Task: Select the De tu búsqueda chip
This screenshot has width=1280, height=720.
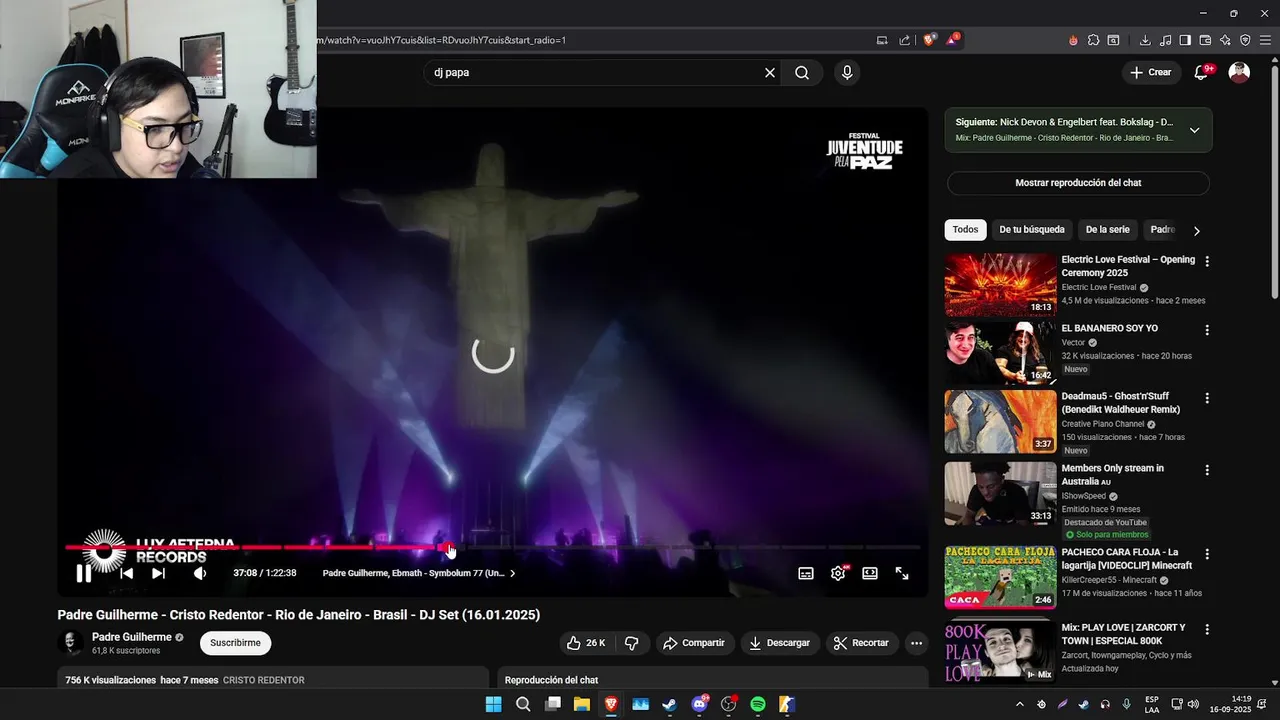Action: click(1032, 229)
